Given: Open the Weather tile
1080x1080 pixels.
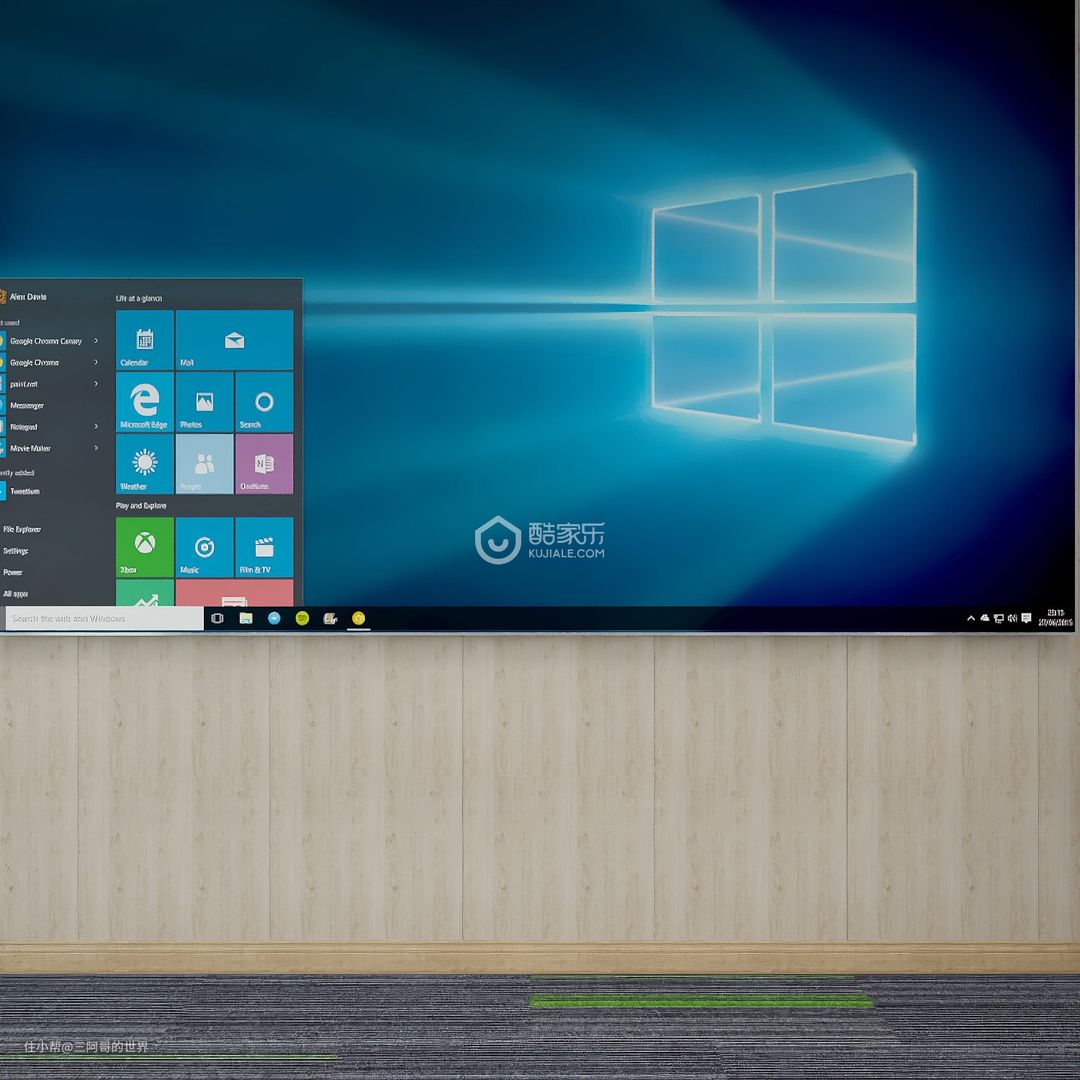Looking at the screenshot, I should 145,464.
